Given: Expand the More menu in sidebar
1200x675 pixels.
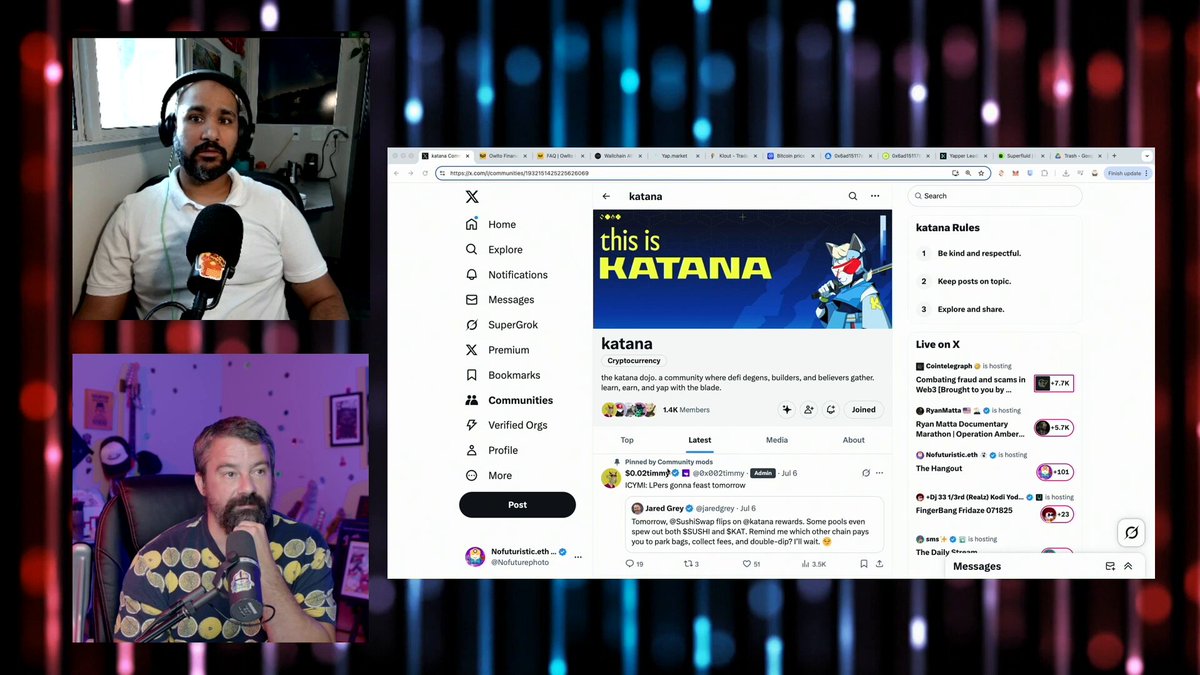Looking at the screenshot, I should [489, 475].
